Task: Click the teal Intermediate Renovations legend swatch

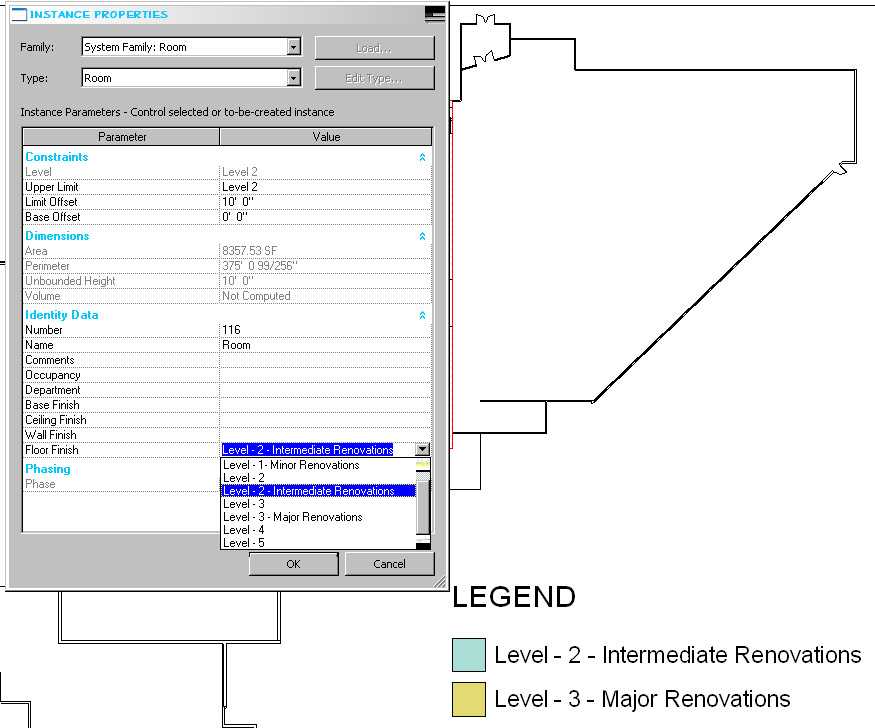Action: coord(469,655)
